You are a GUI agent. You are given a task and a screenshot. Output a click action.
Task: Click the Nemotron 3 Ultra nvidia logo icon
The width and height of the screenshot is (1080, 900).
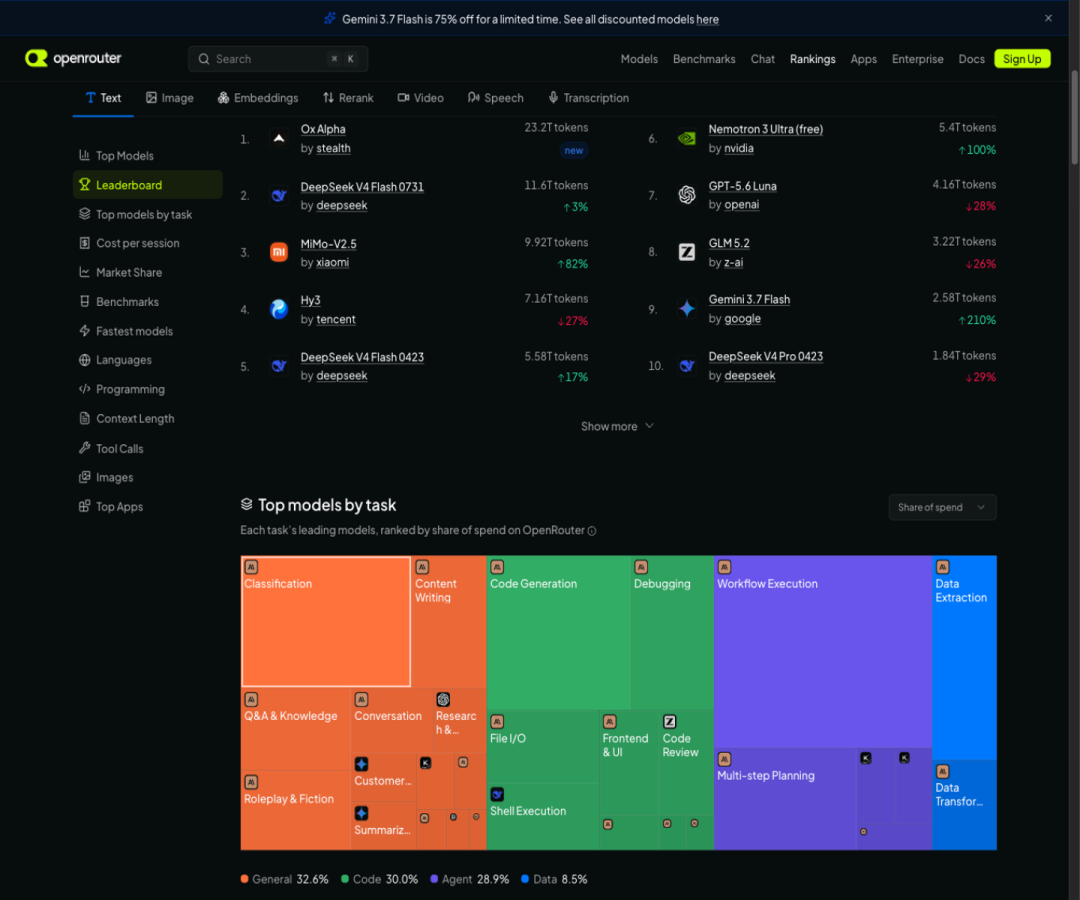(x=687, y=138)
